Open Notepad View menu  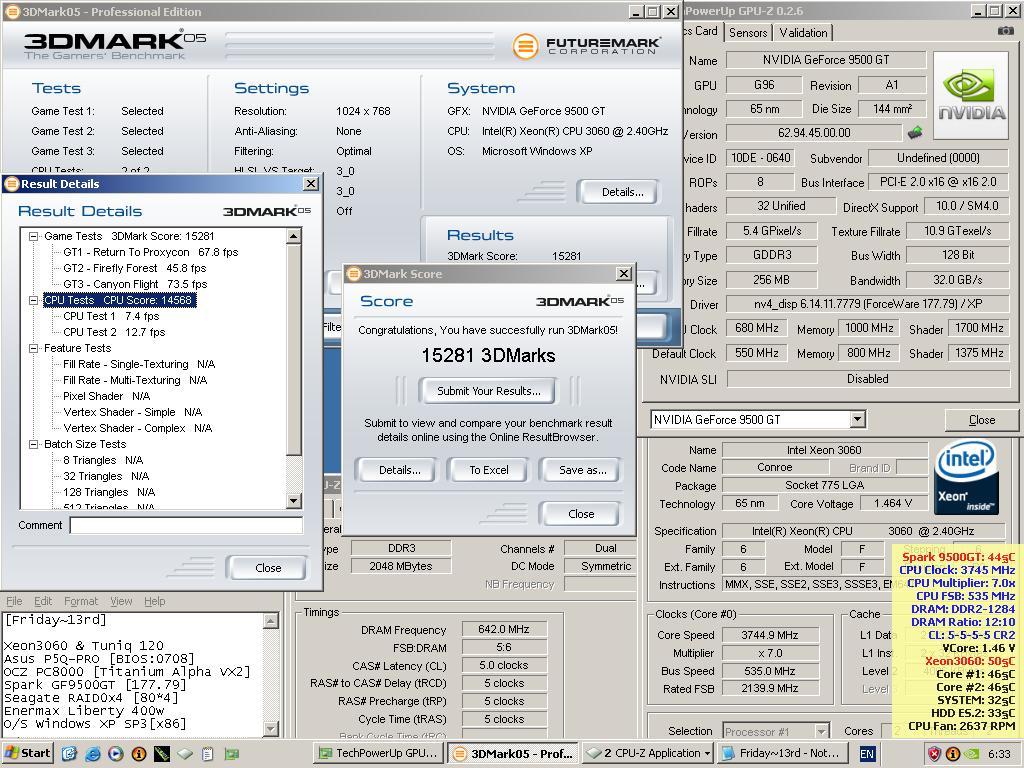tap(121, 601)
